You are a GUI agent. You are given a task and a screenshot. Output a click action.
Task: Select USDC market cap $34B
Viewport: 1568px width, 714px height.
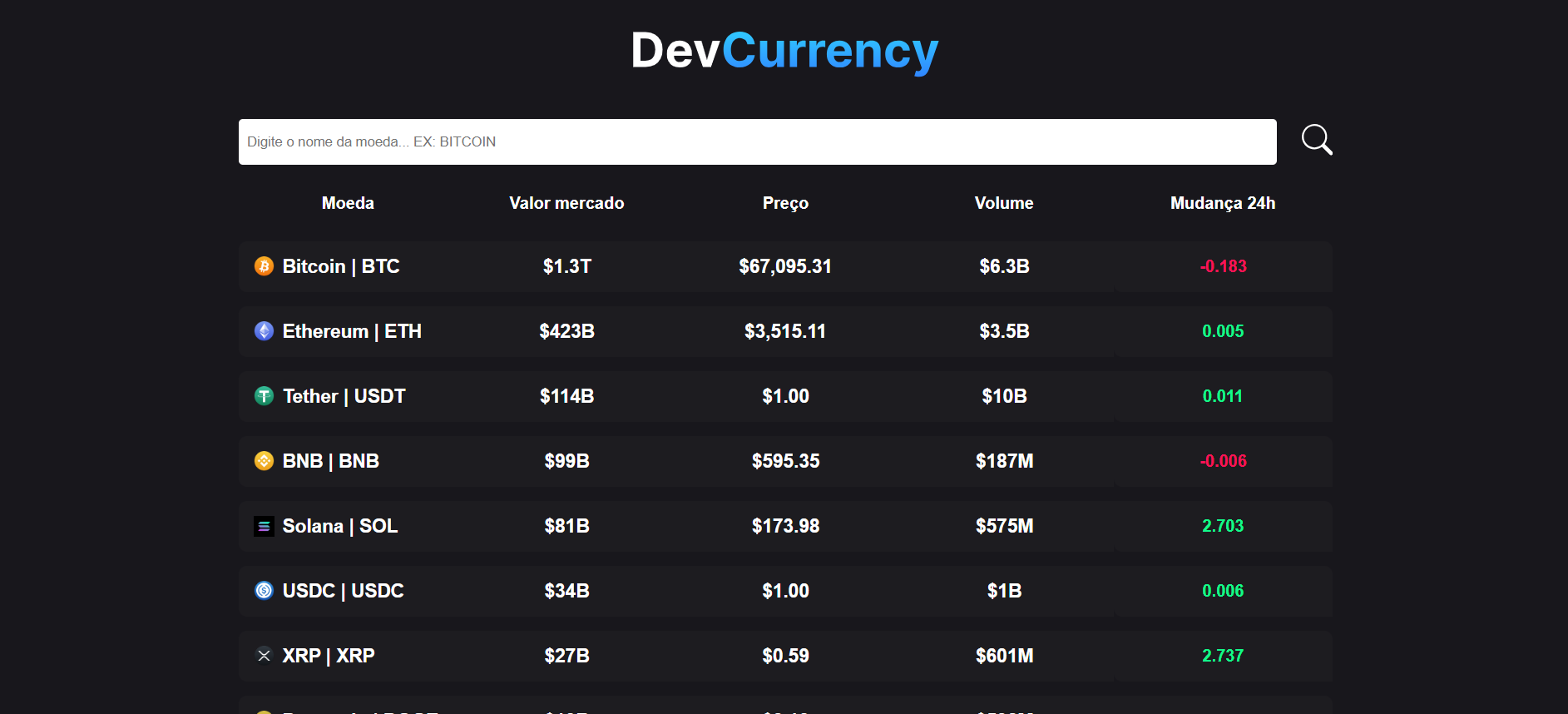tap(567, 591)
